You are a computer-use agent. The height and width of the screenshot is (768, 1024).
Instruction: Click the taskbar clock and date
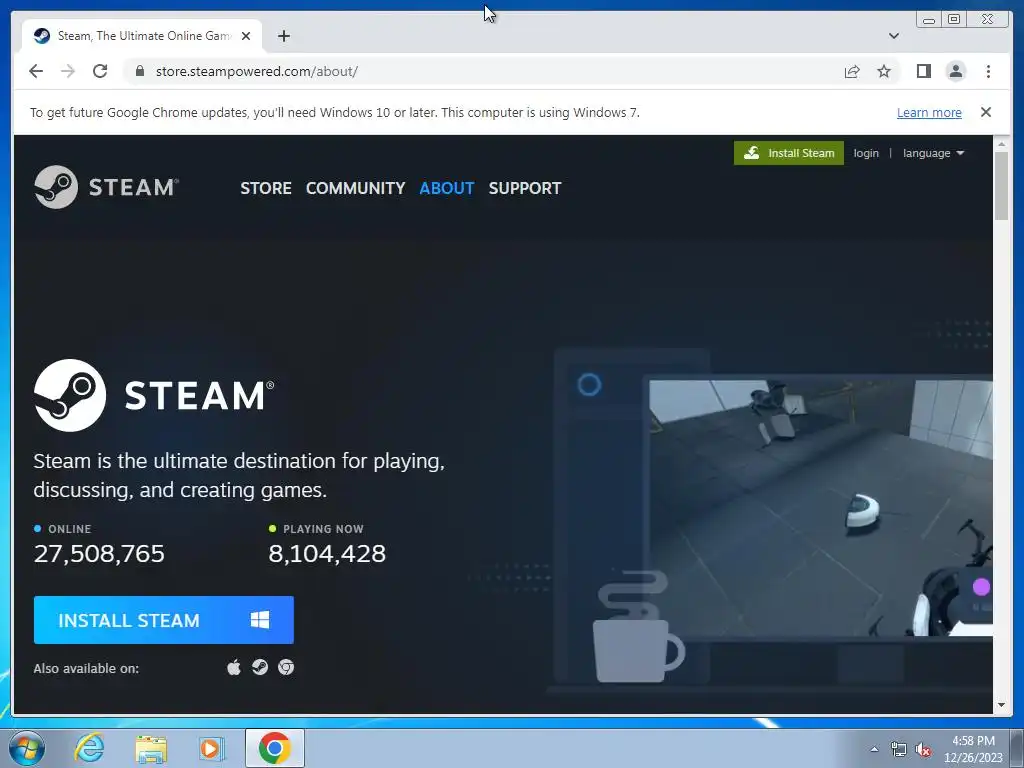click(x=972, y=749)
